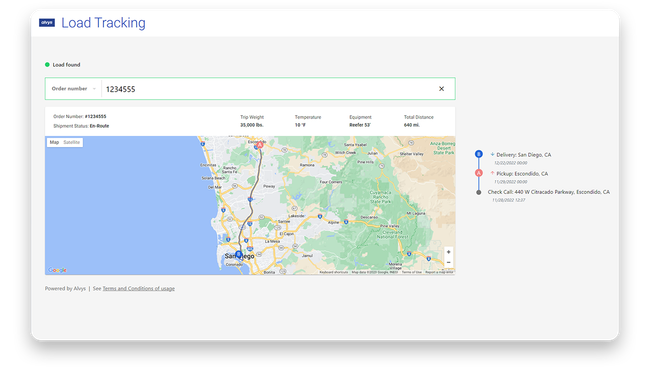
Task: Click the red pickup marker A on map
Action: pos(260,145)
